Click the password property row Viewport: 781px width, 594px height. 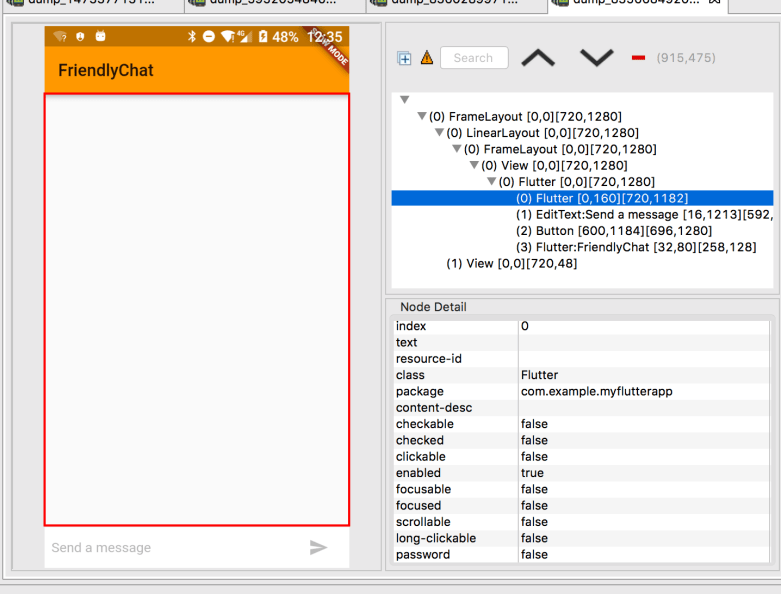(581, 555)
